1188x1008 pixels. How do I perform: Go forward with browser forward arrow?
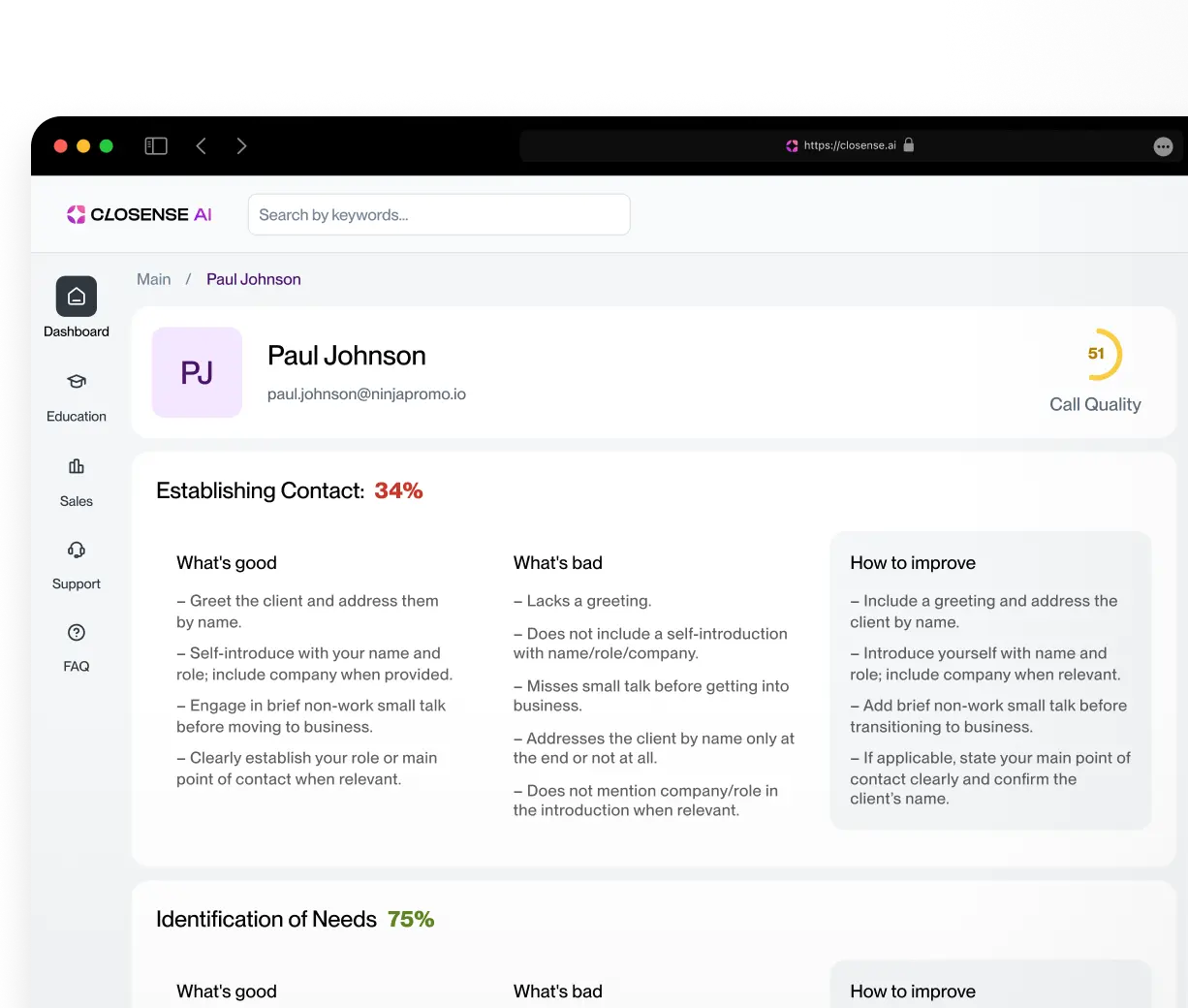[x=241, y=146]
